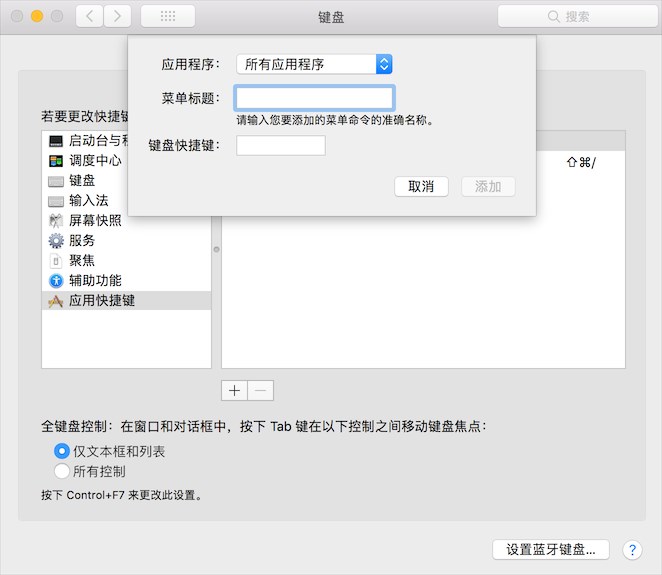This screenshot has height=575, width=662.
Task: Open help with question mark button
Action: [632, 549]
